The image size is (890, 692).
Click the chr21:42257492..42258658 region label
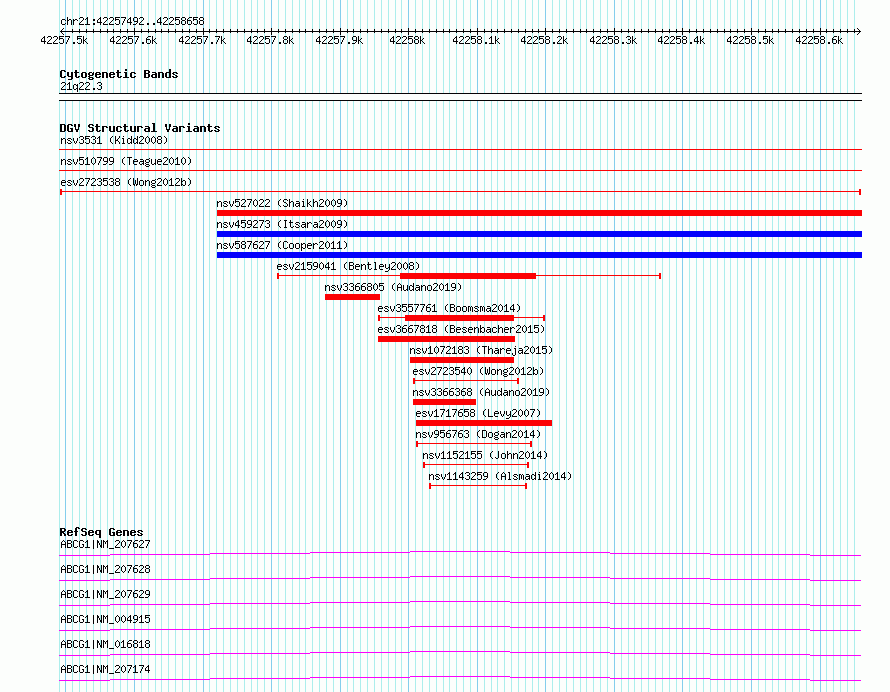(132, 21)
